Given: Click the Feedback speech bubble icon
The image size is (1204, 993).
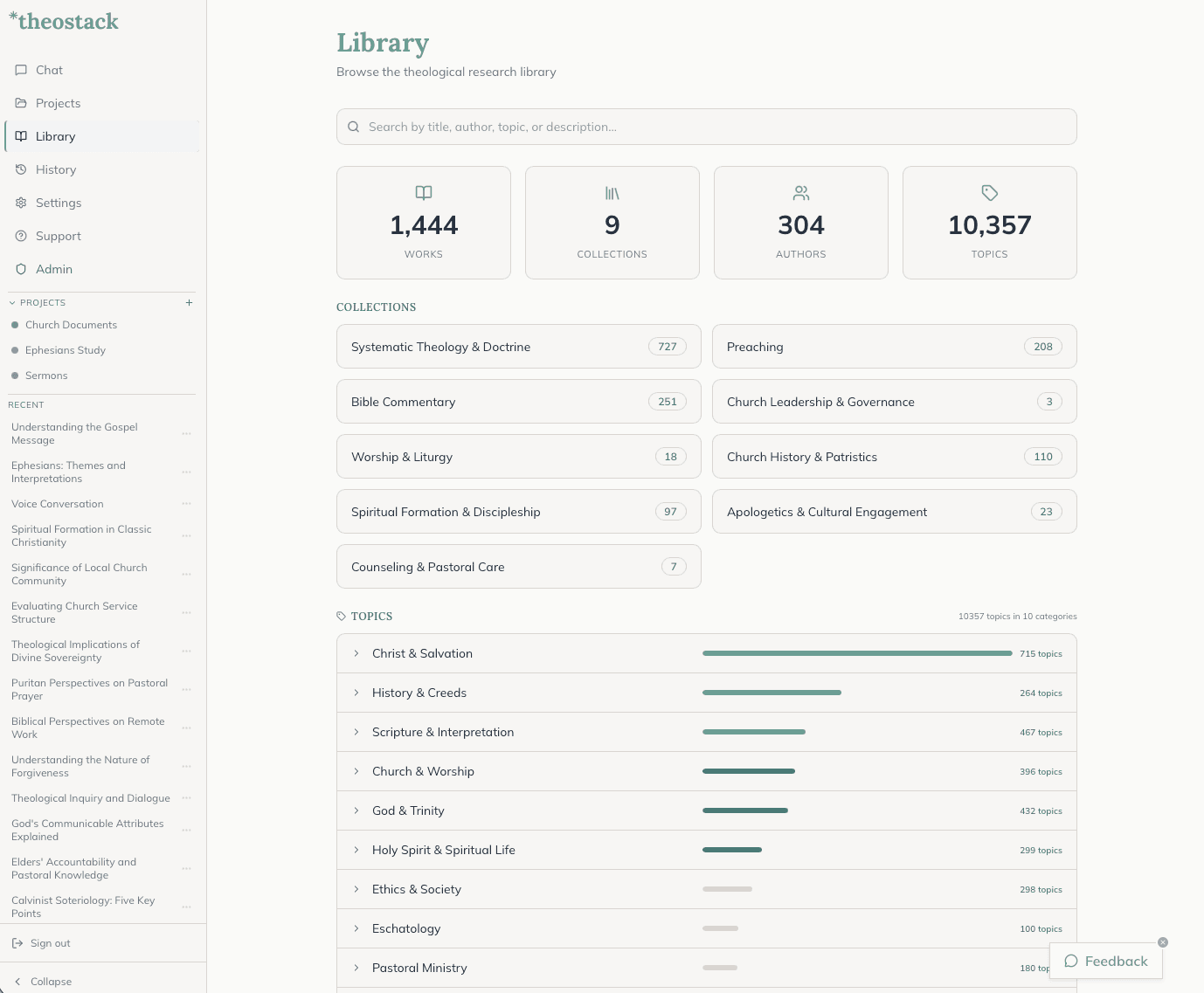Looking at the screenshot, I should click(1071, 961).
